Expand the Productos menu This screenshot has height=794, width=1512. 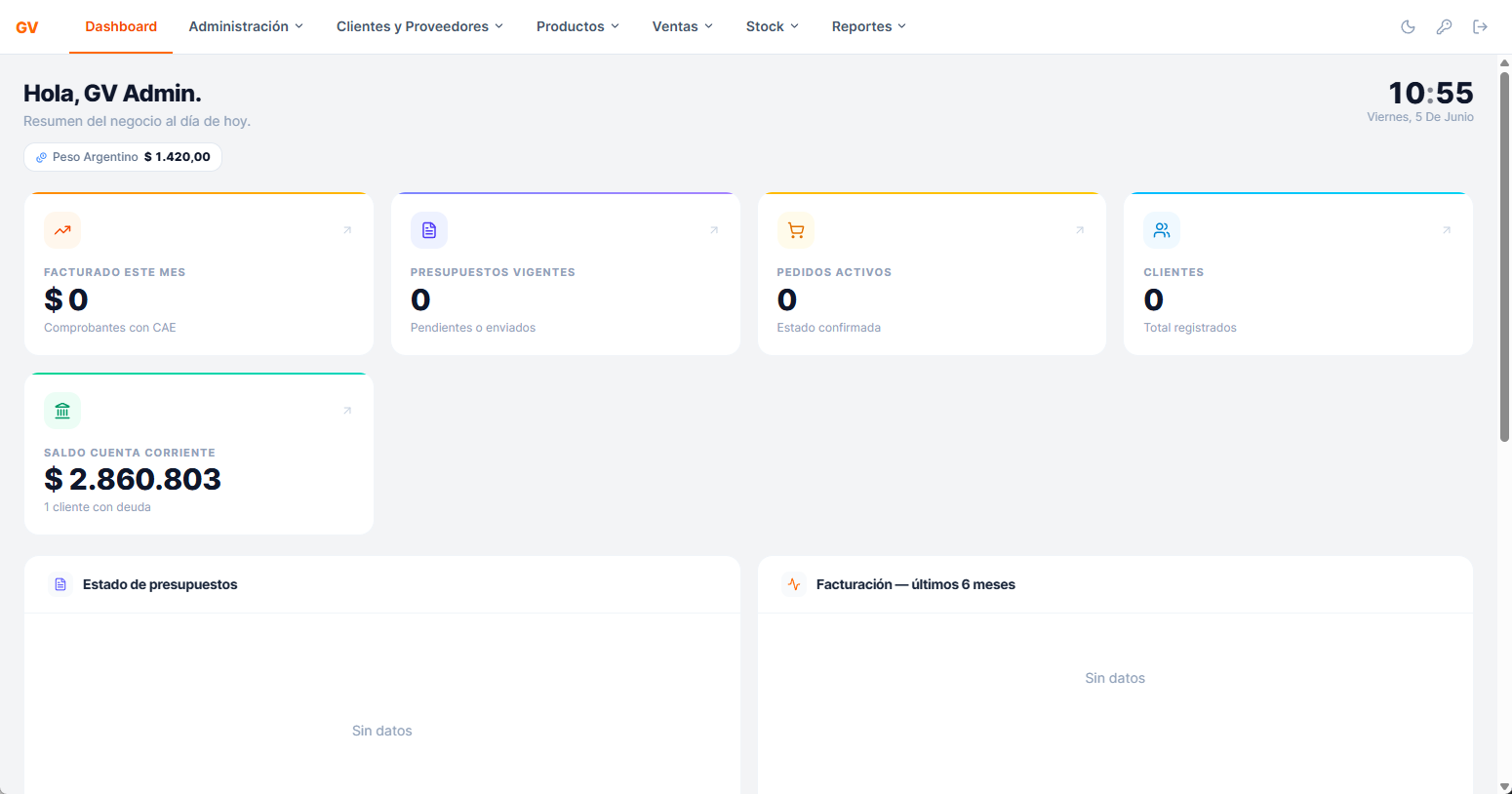(577, 26)
